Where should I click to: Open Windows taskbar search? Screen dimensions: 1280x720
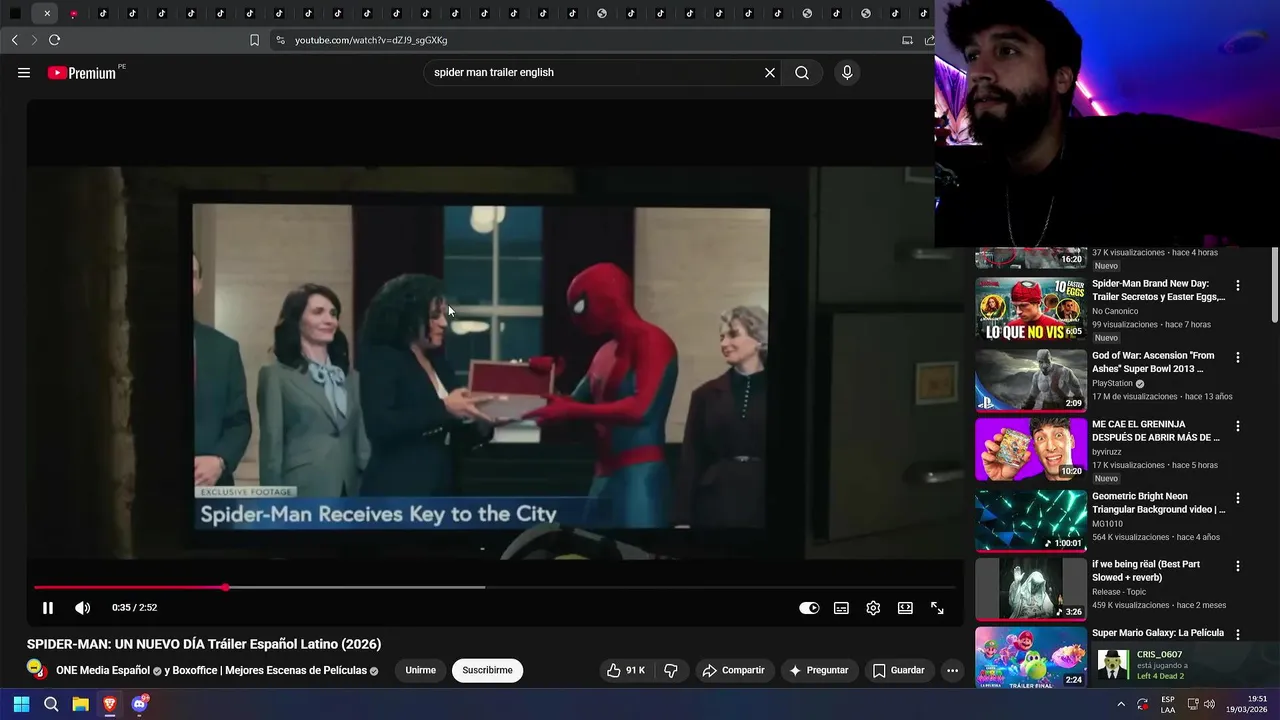pos(51,704)
